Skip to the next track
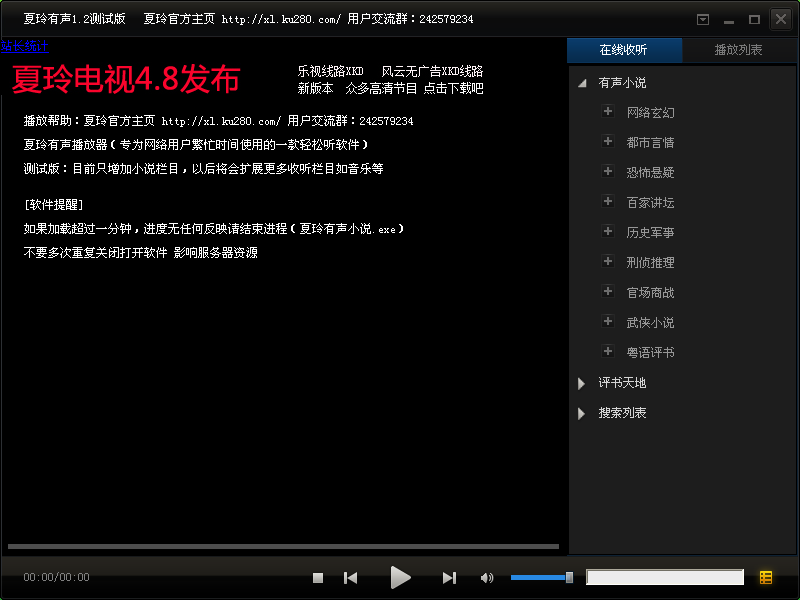This screenshot has width=800, height=600. click(449, 578)
